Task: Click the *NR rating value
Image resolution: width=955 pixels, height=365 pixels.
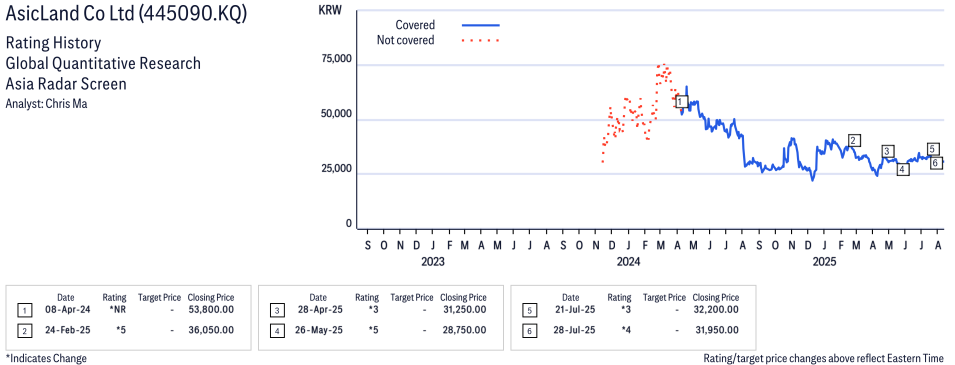Action: point(117,310)
